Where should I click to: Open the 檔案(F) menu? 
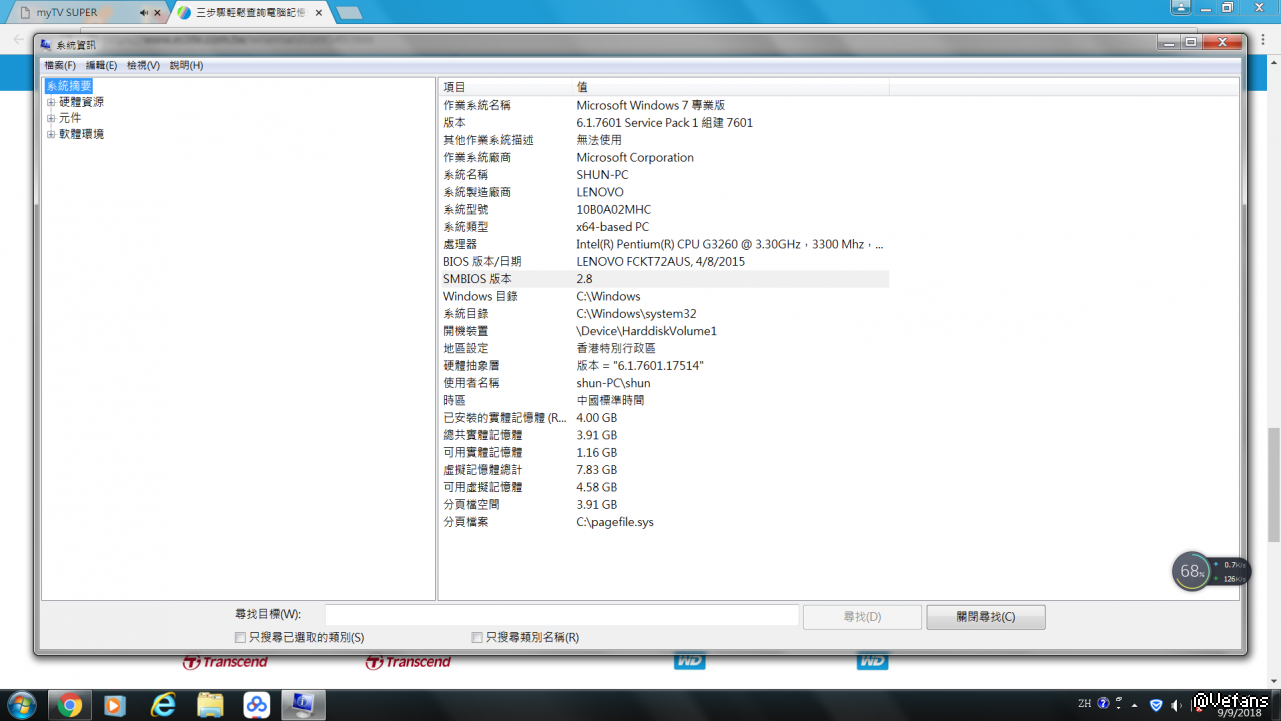click(60, 65)
